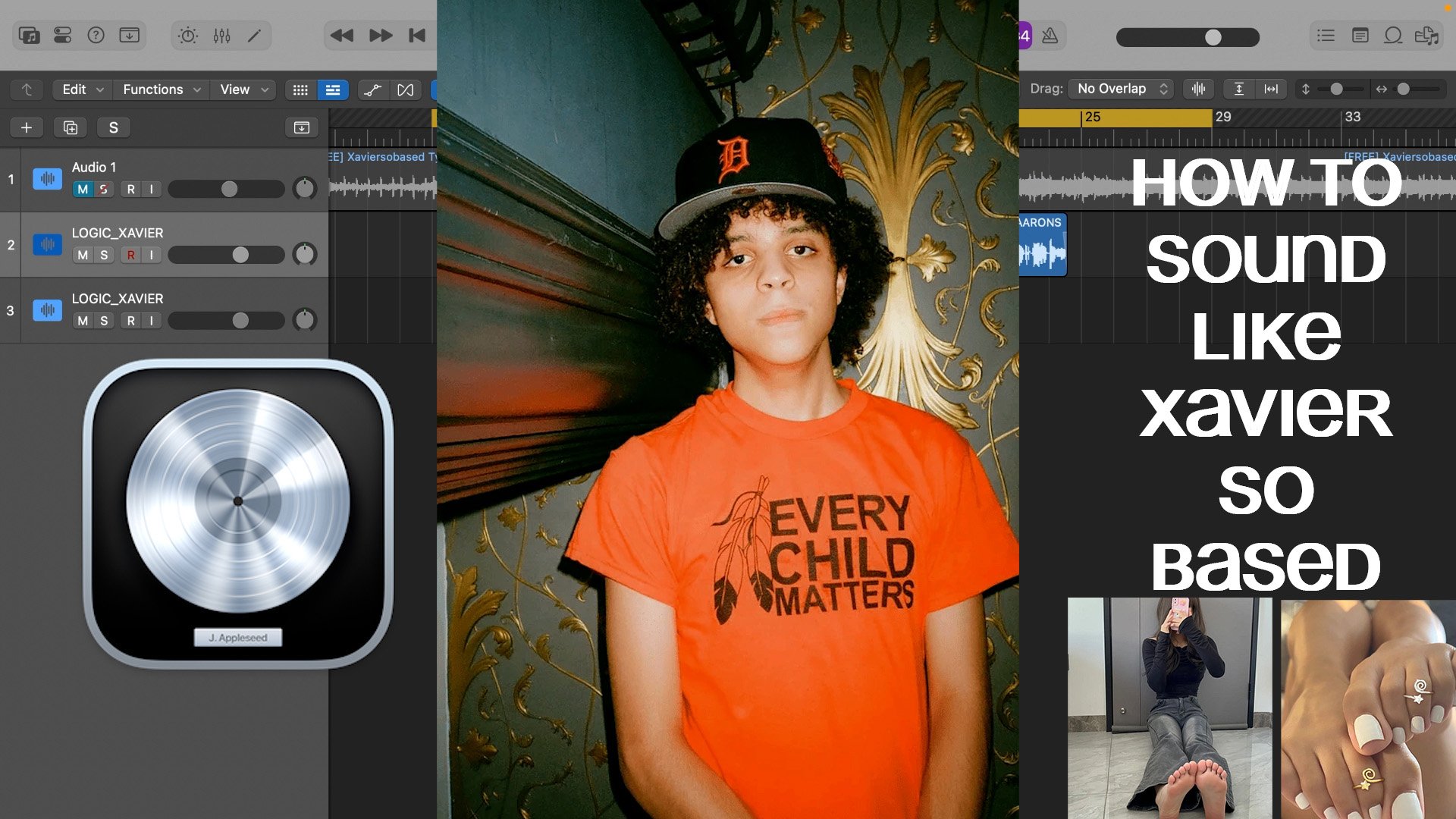1456x819 pixels.
Task: Go to beginning of project
Action: [417, 36]
